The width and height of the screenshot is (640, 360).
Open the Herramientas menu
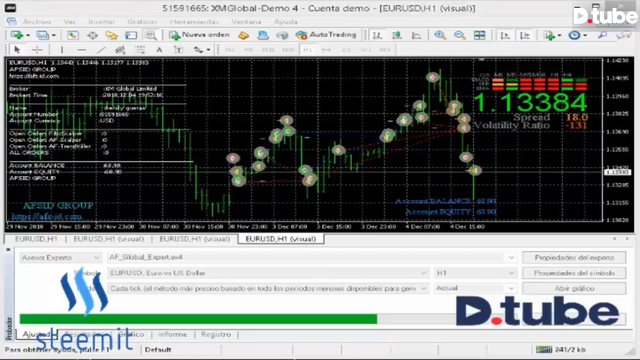[x=194, y=22]
